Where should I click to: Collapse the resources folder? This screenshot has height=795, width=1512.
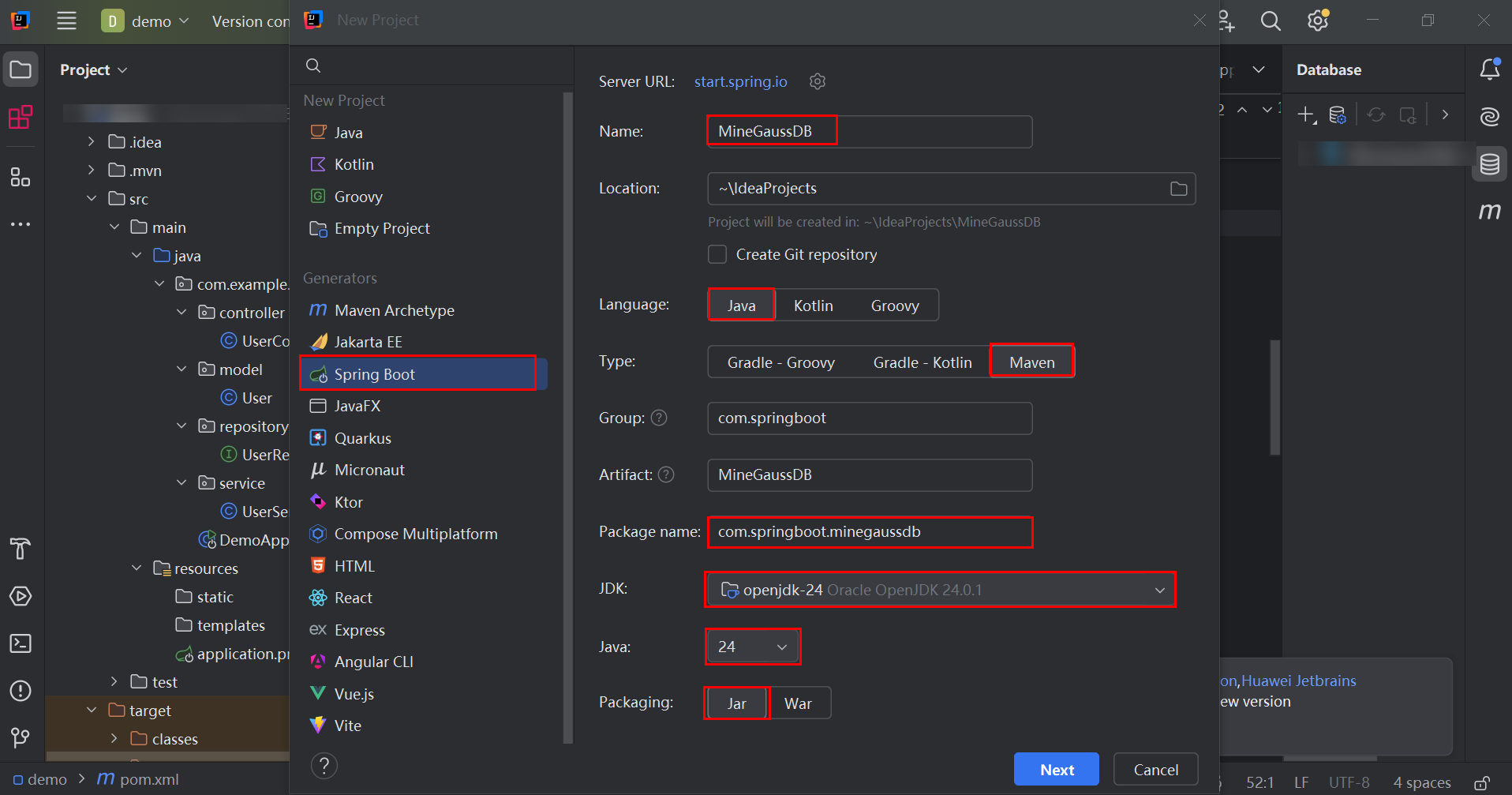[137, 568]
